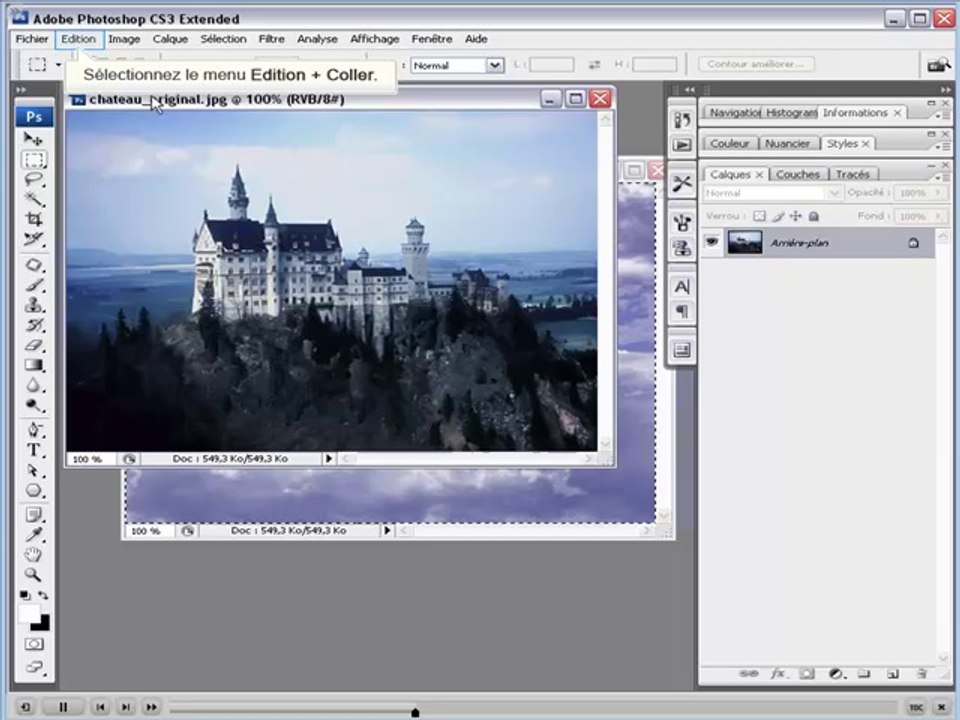The height and width of the screenshot is (720, 960).
Task: Open the Style dropdown showing Normal
Action: [495, 65]
